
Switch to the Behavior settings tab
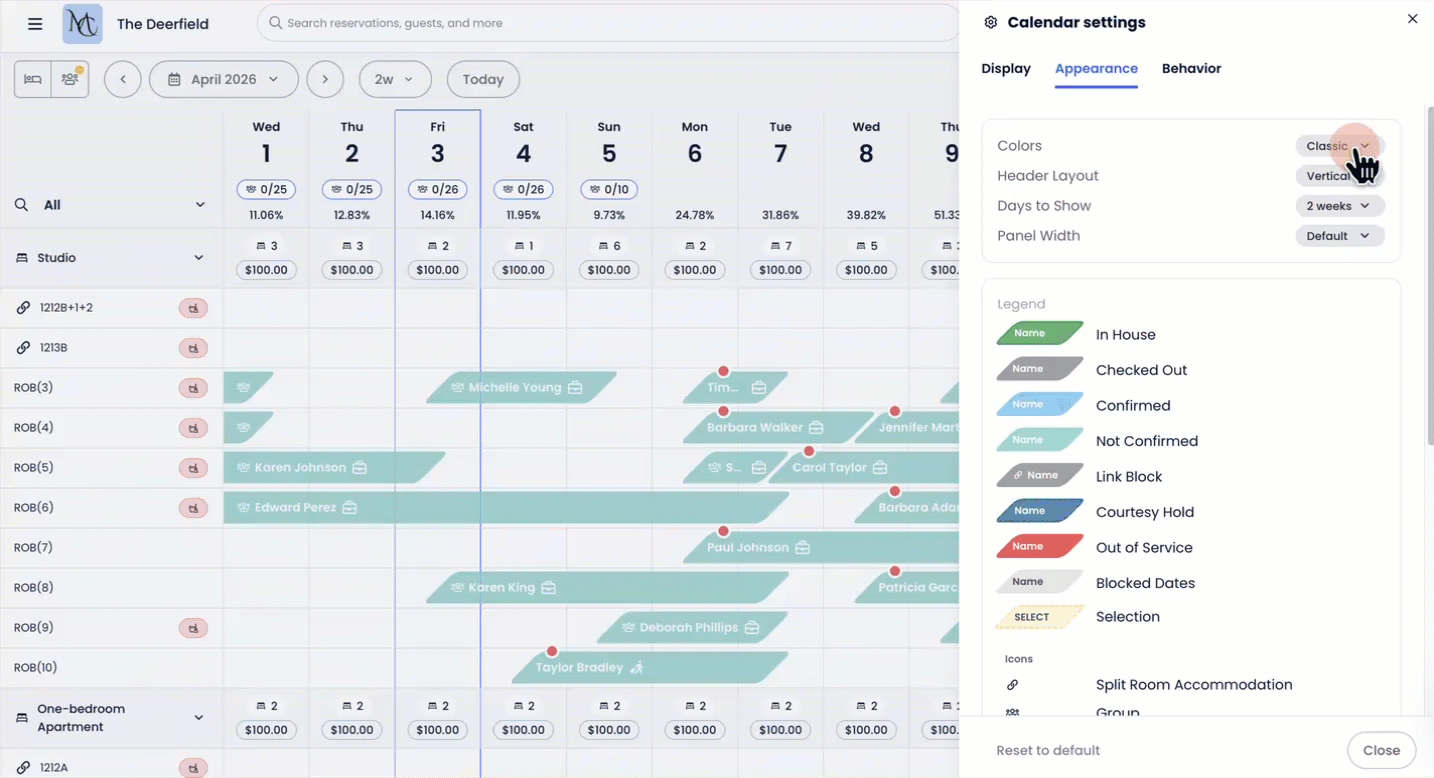tap(1191, 69)
